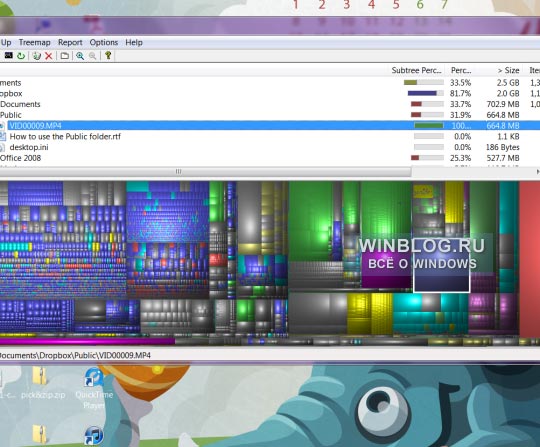
Task: Select the desktop.ini file row
Action: pos(29,147)
